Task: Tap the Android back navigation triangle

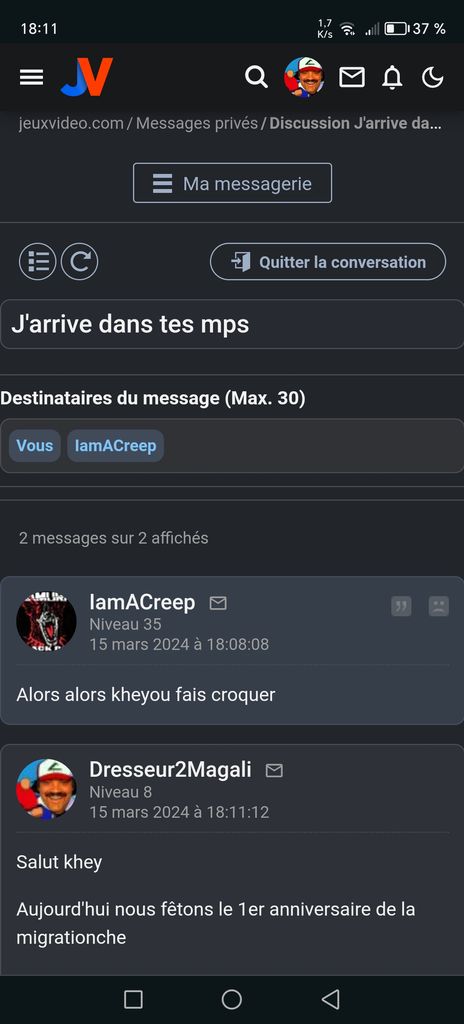Action: (331, 999)
